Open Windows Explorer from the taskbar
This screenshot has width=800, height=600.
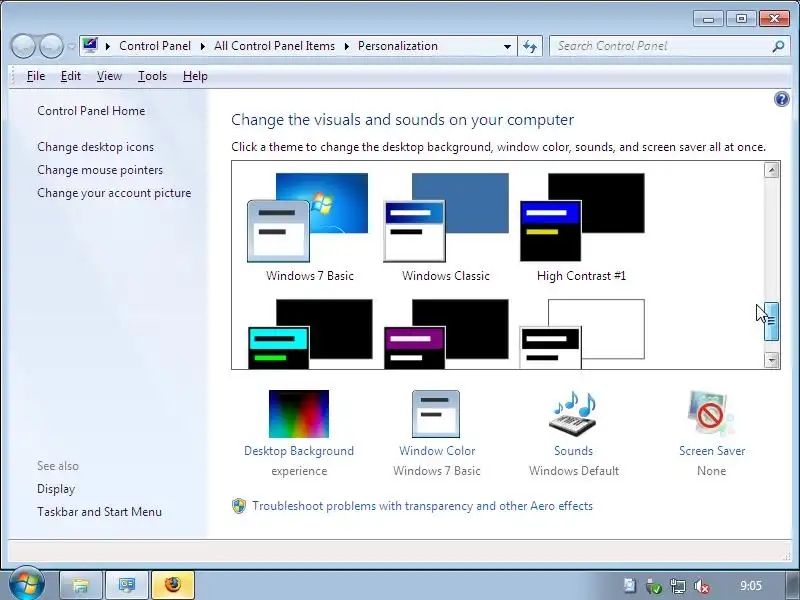(x=80, y=585)
